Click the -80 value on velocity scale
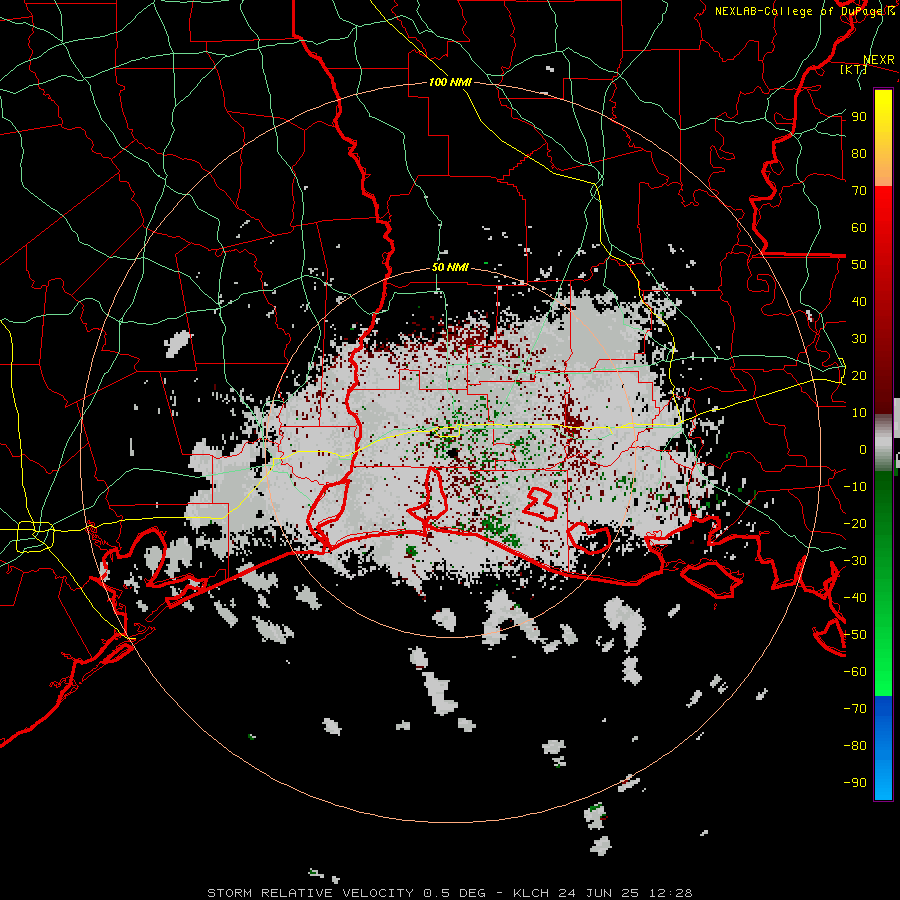This screenshot has height=900, width=900. point(855,746)
